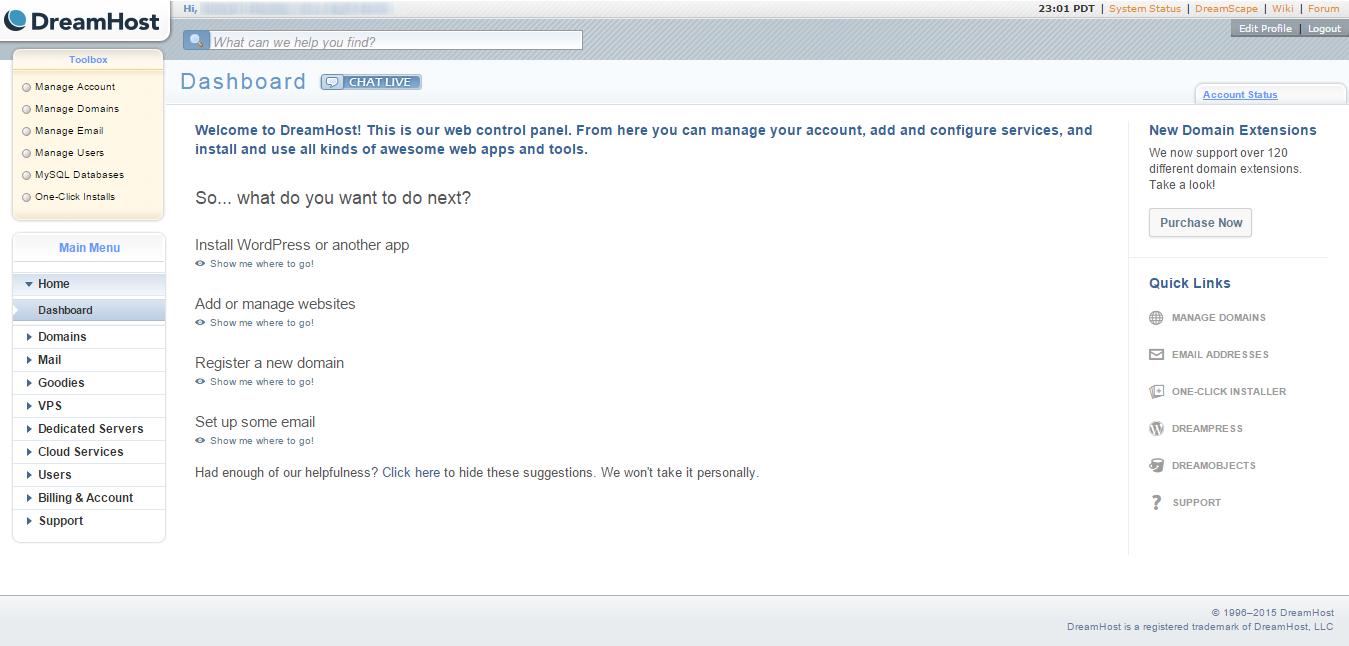
Task: Click the envelope icon beside Email Addresses
Action: point(1156,355)
